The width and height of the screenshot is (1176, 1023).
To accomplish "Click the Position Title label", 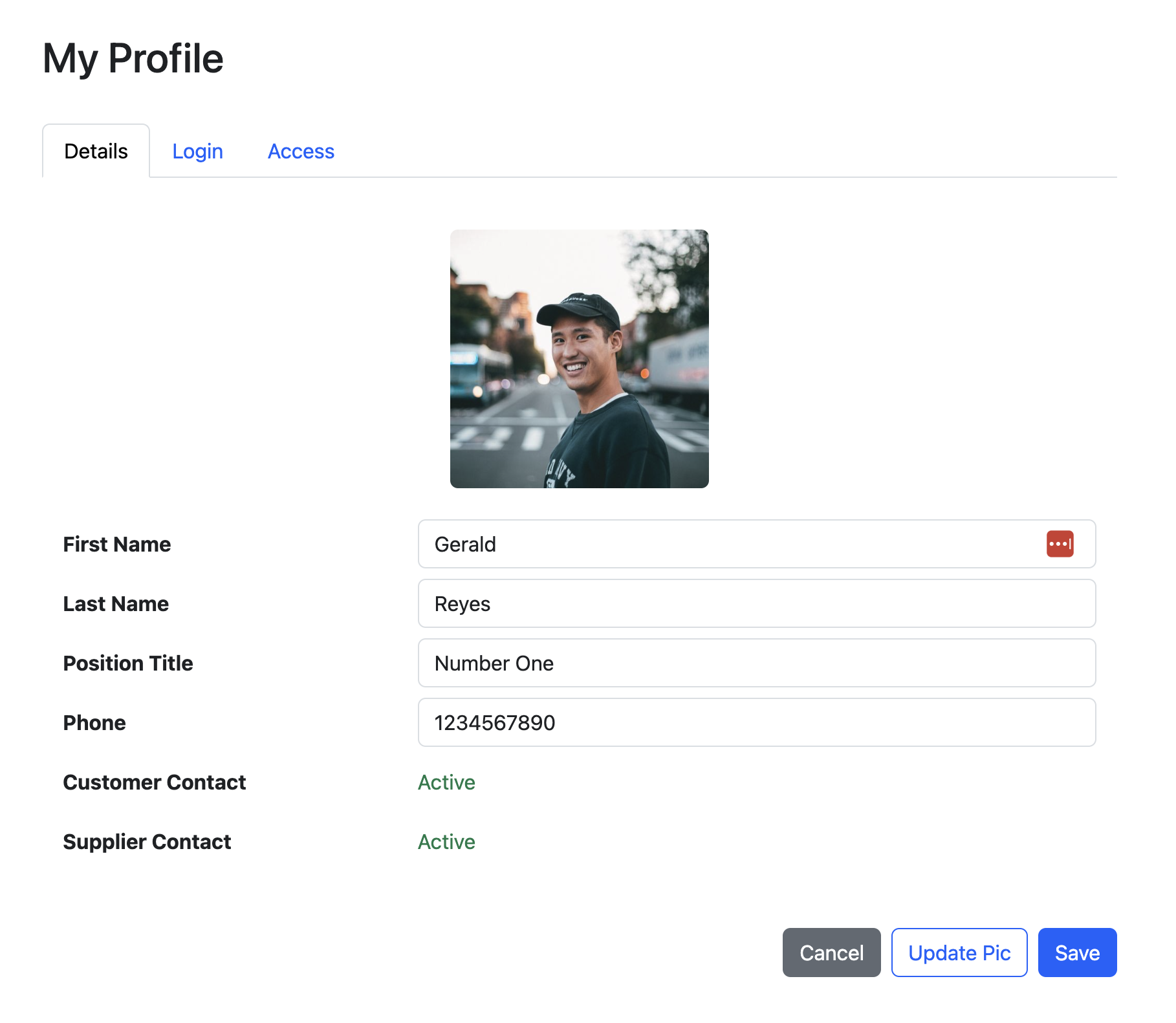I will pyautogui.click(x=128, y=663).
